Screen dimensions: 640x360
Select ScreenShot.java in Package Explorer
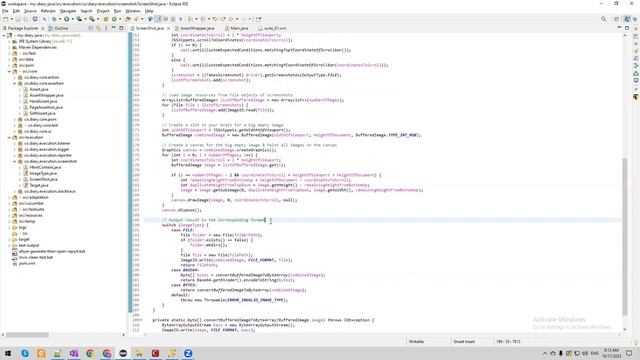tap(43, 179)
